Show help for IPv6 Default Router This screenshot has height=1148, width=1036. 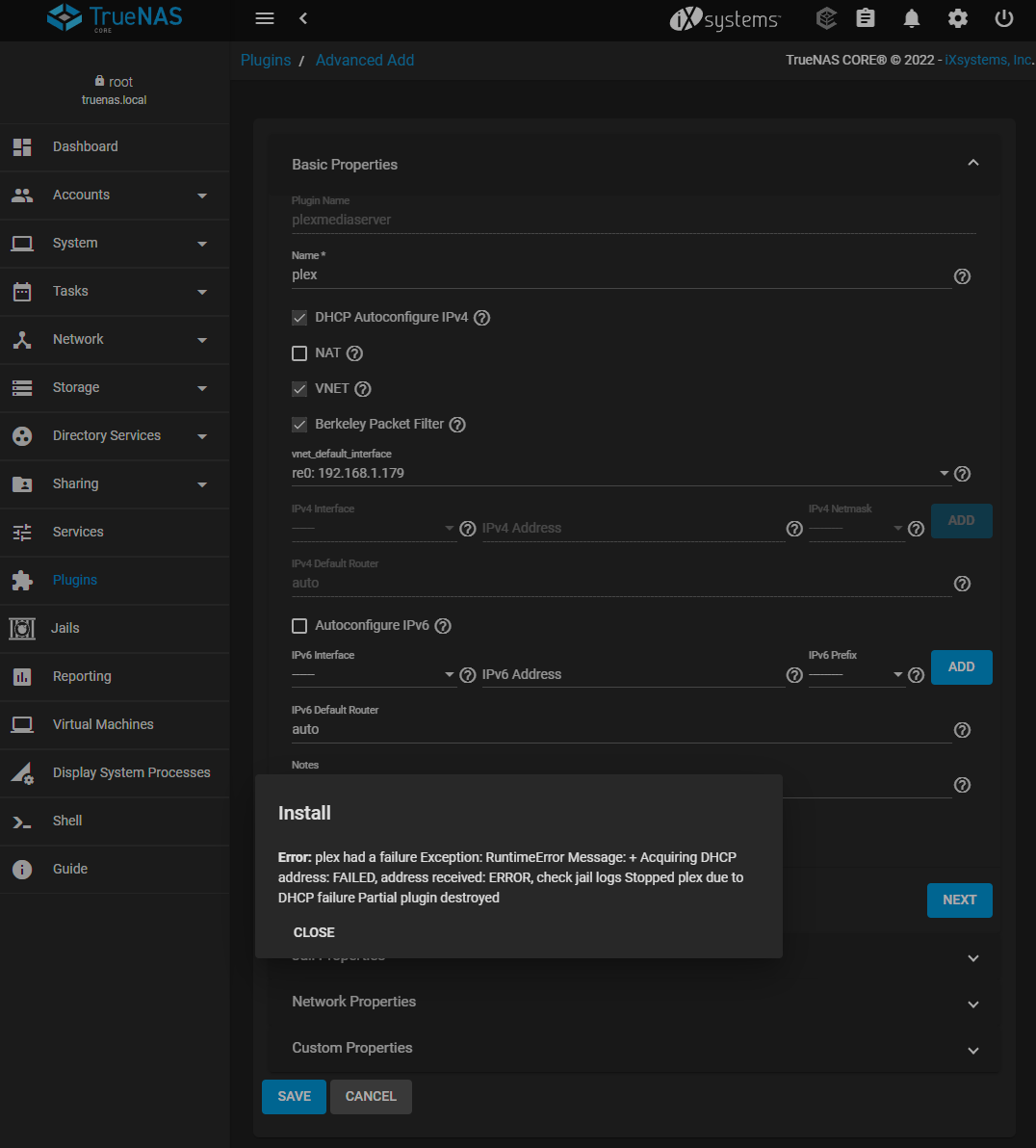tap(962, 730)
